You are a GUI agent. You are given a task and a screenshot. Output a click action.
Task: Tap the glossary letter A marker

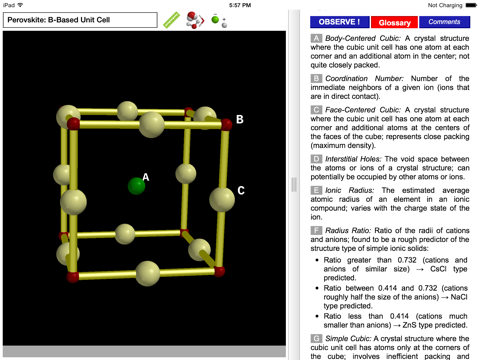tap(316, 38)
